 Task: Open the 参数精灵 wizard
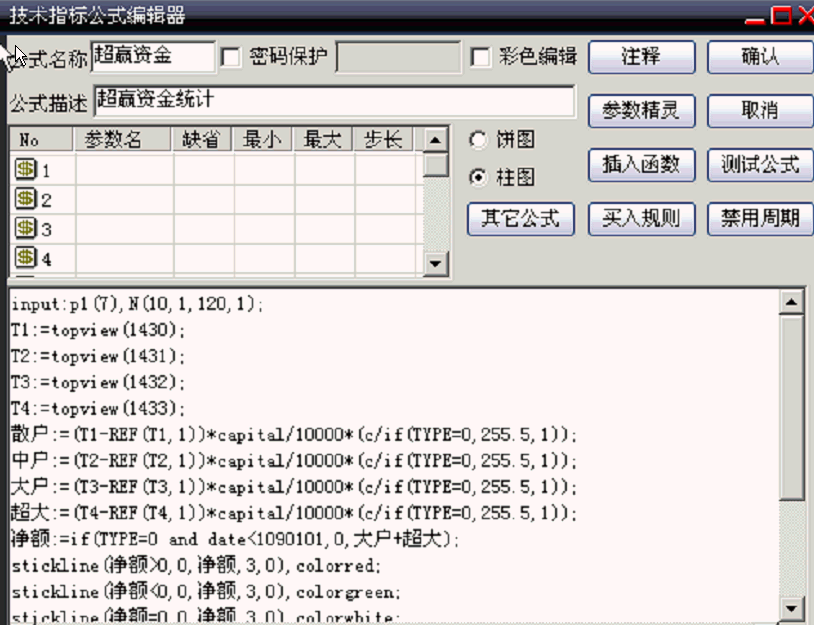coord(641,110)
